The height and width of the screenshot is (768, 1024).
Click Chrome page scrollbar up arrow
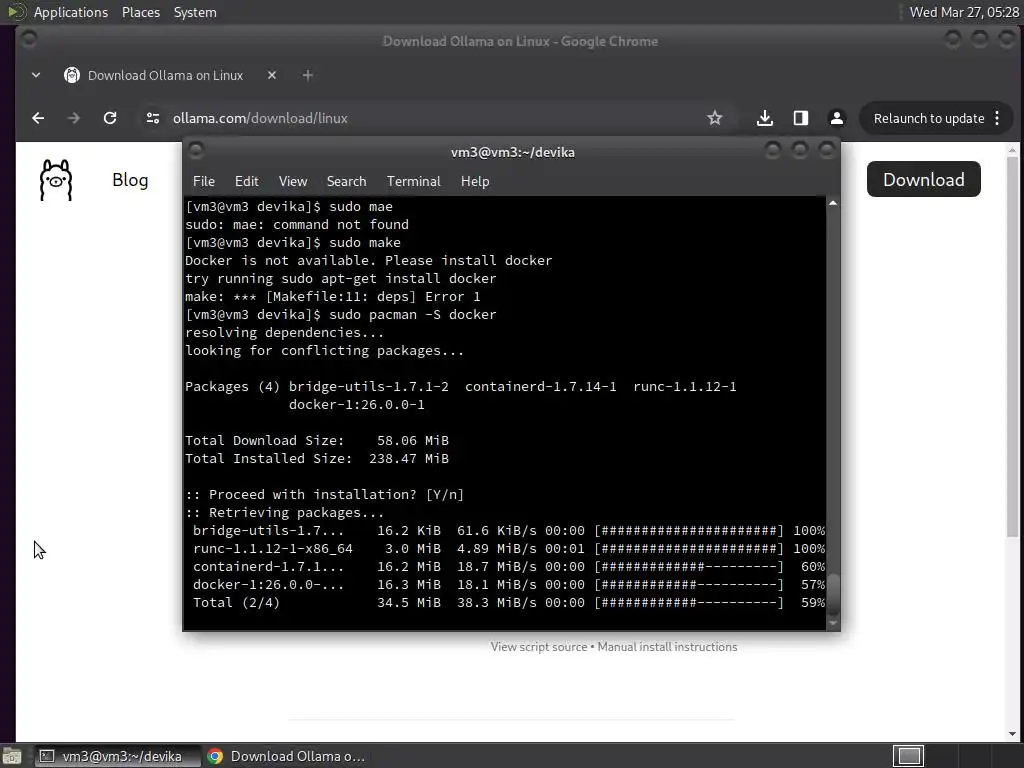tap(1012, 150)
